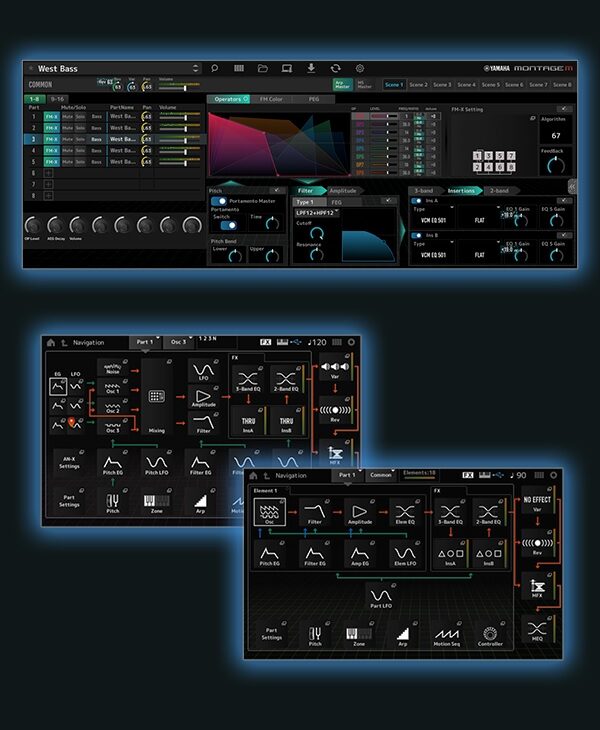The height and width of the screenshot is (730, 600).
Task: Click the Arp Master button
Action: (x=343, y=85)
